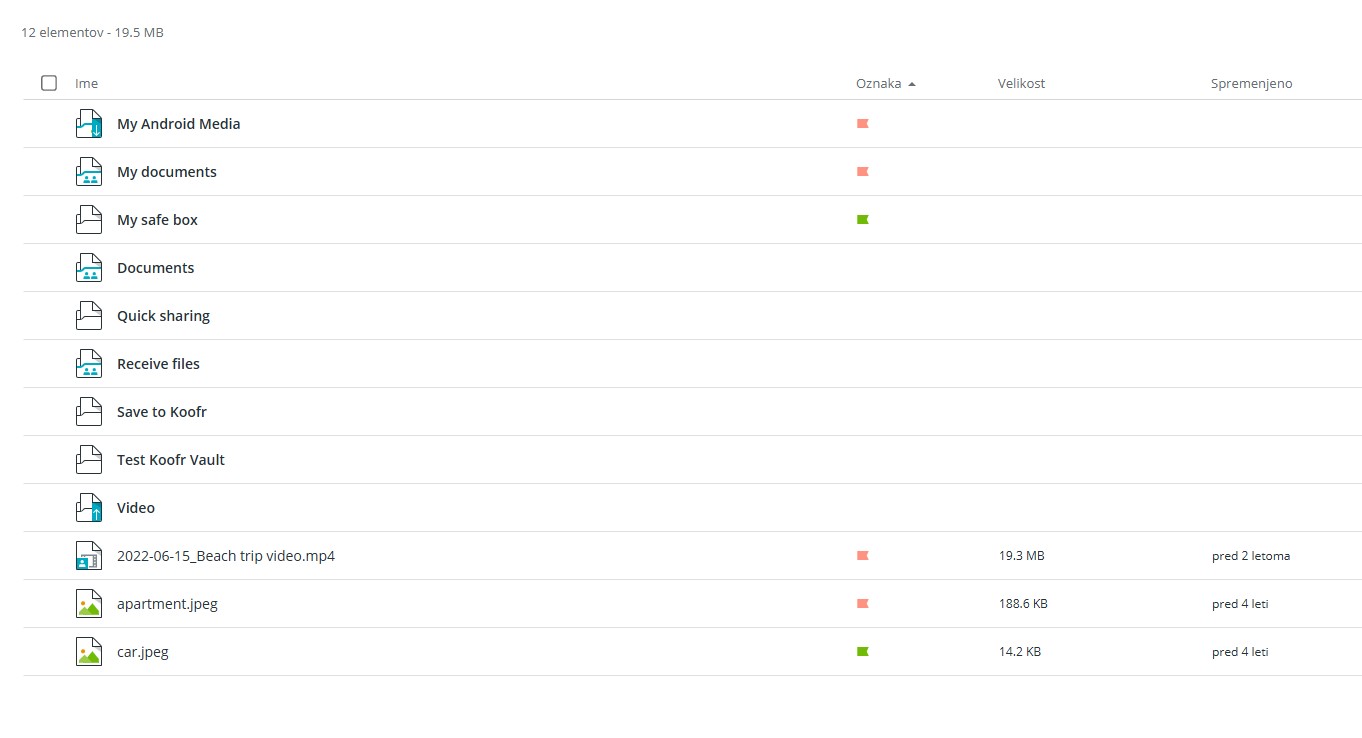Click the Quick sharing folder icon
The image size is (1362, 738).
(89, 316)
